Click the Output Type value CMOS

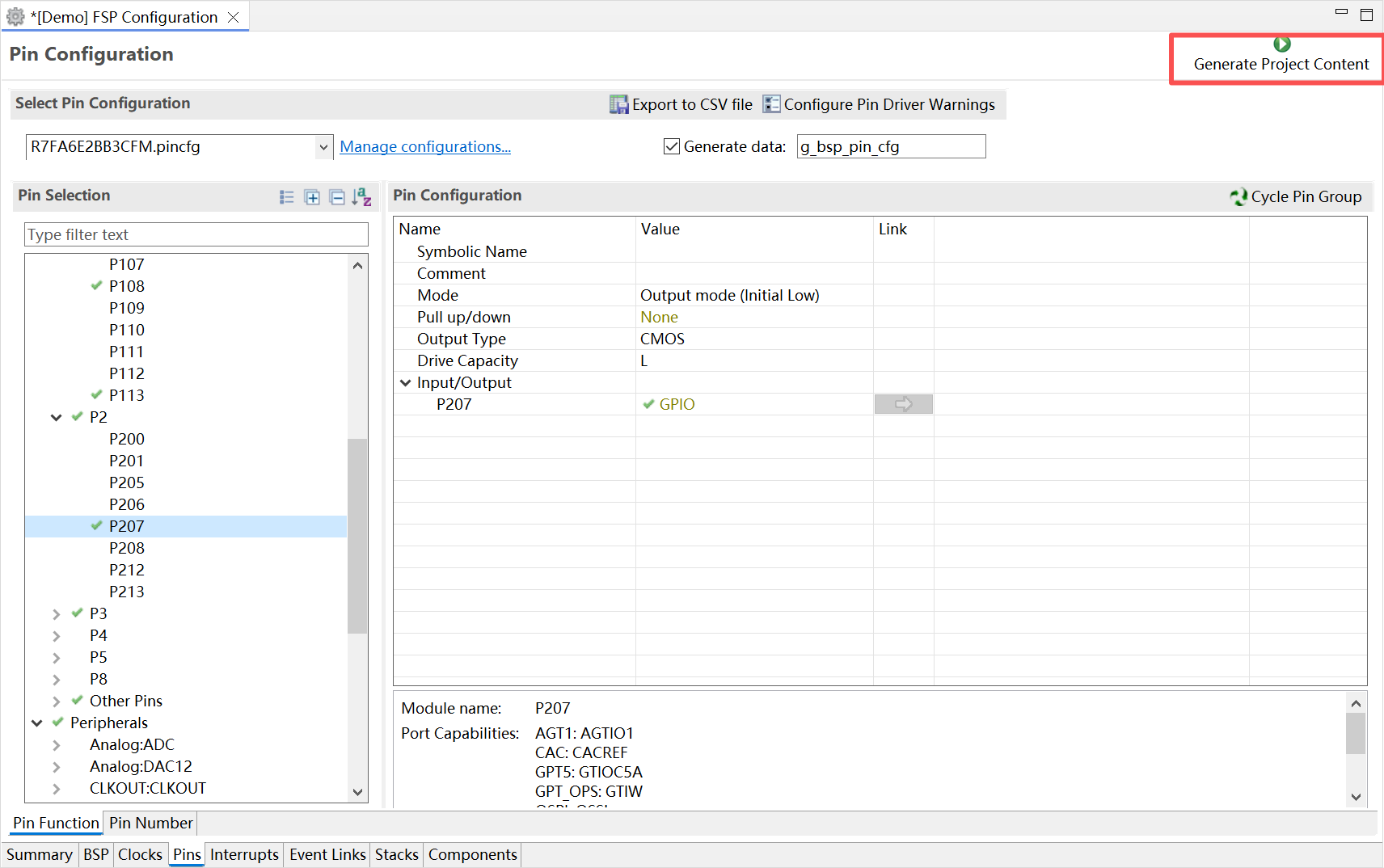coord(662,339)
